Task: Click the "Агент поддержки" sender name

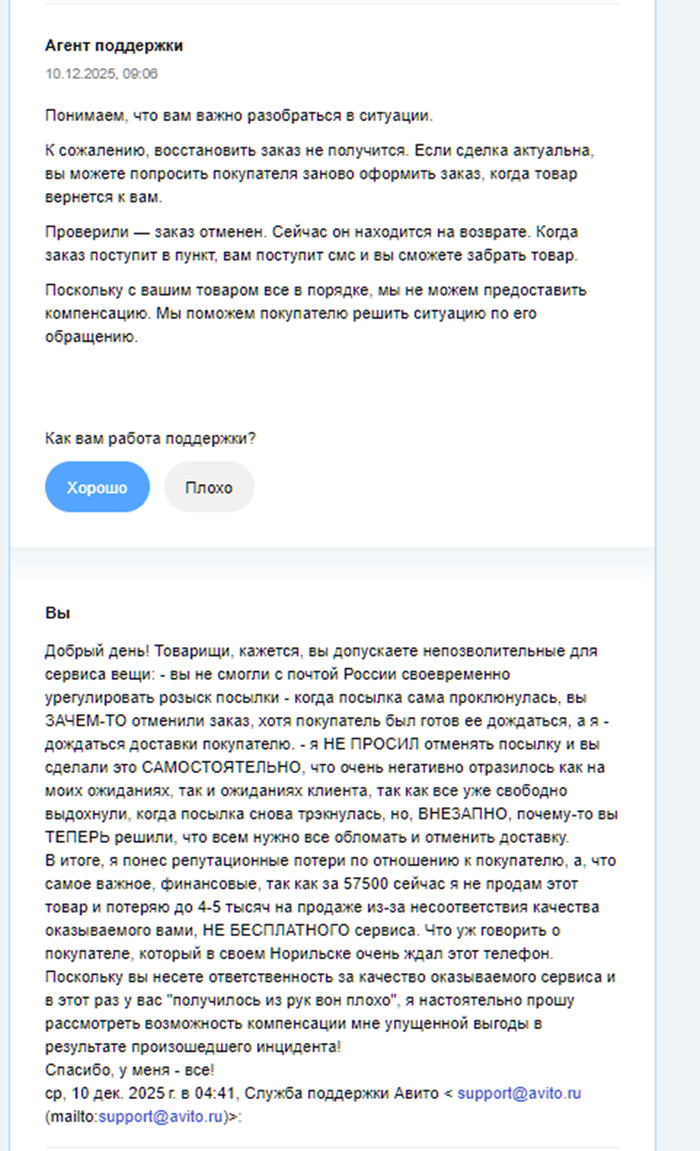Action: tap(114, 46)
